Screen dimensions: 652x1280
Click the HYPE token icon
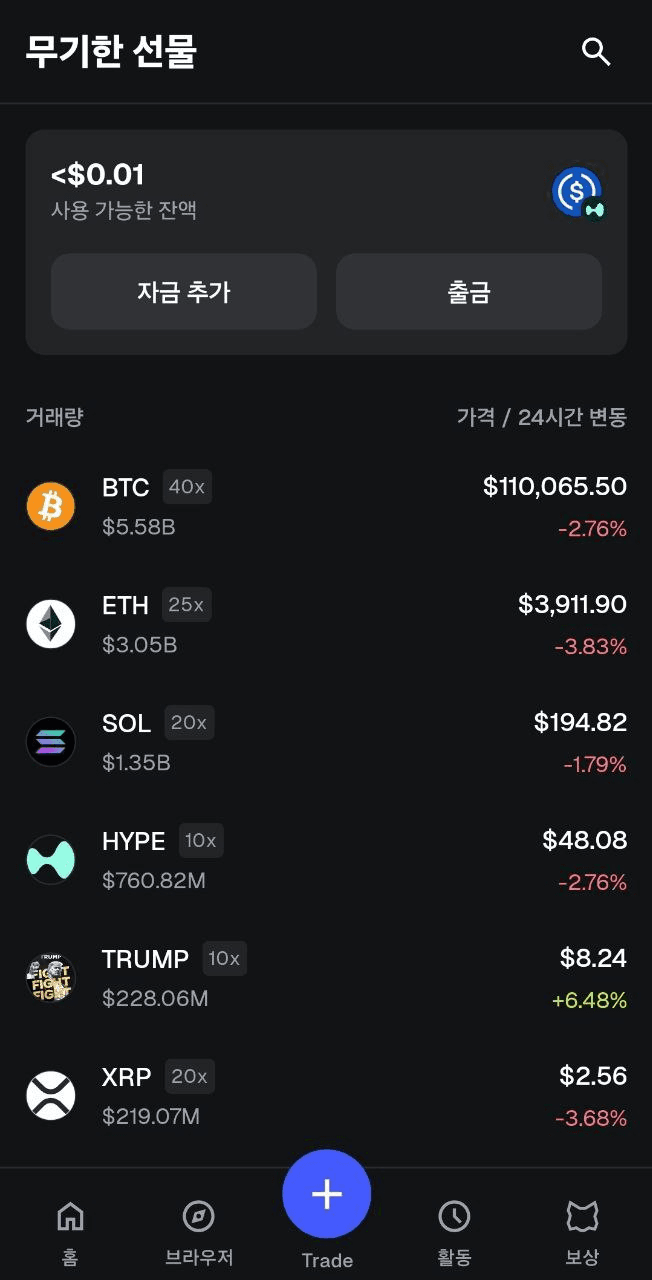(x=50, y=859)
